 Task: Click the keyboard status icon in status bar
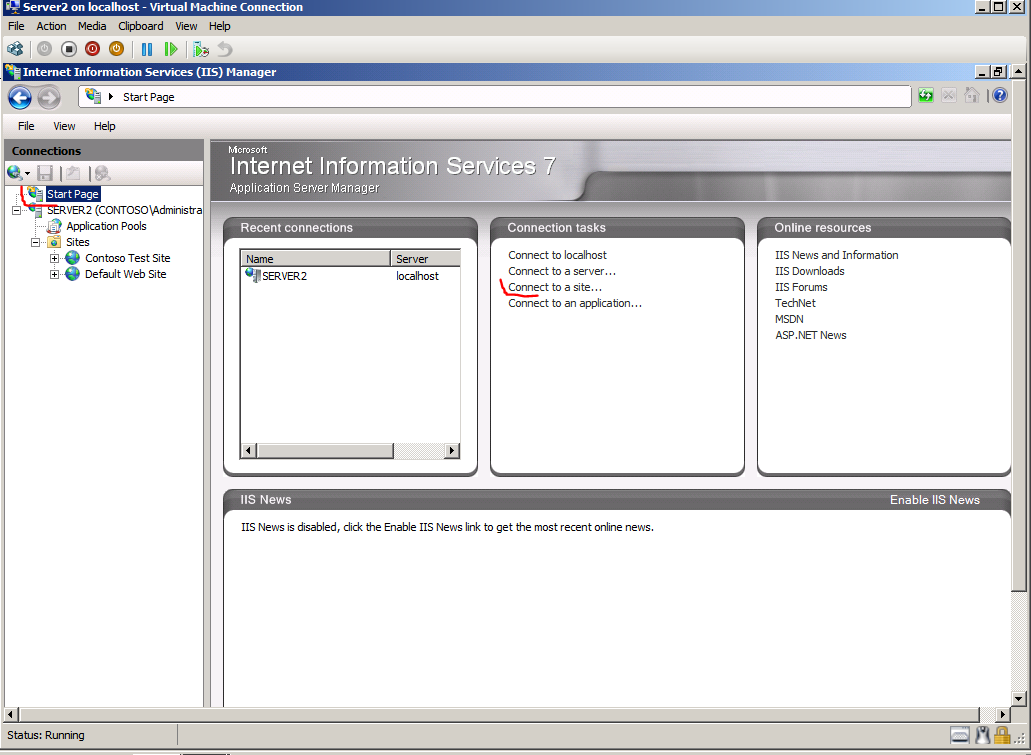pos(959,735)
